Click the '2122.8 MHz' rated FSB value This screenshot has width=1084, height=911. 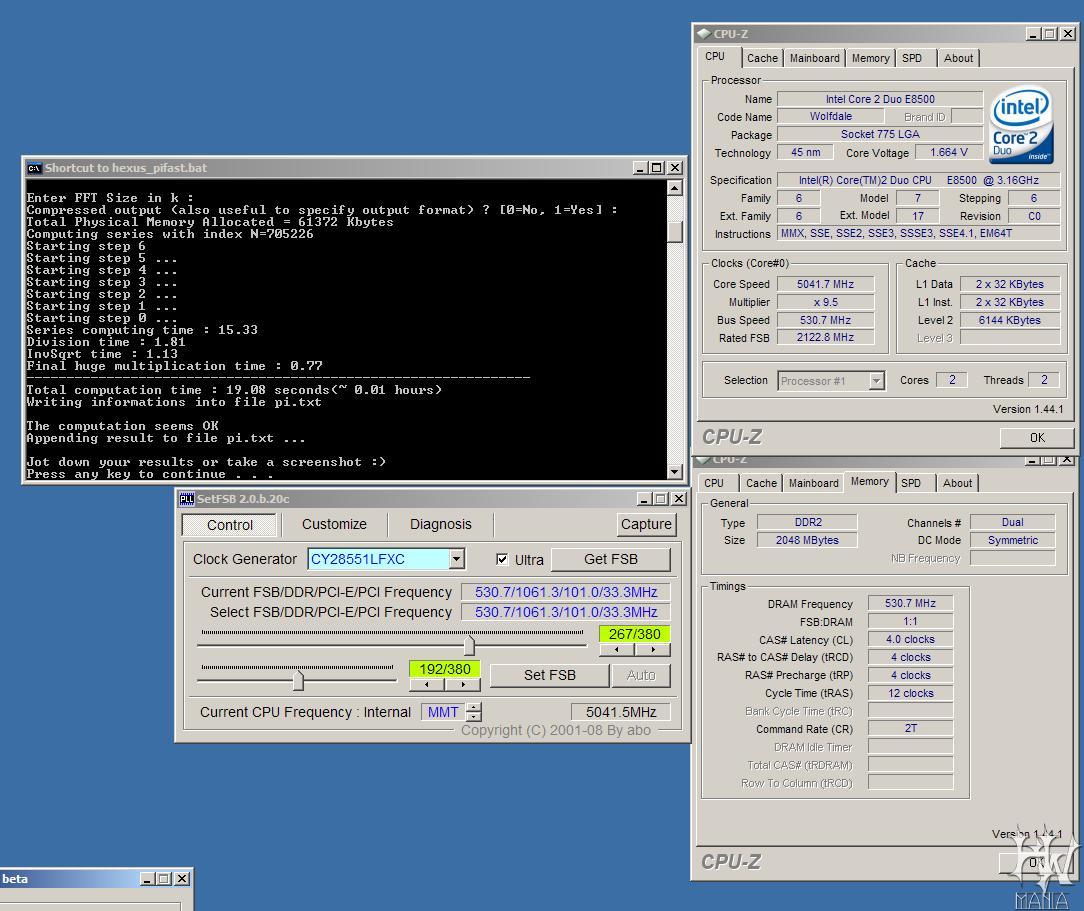click(825, 337)
